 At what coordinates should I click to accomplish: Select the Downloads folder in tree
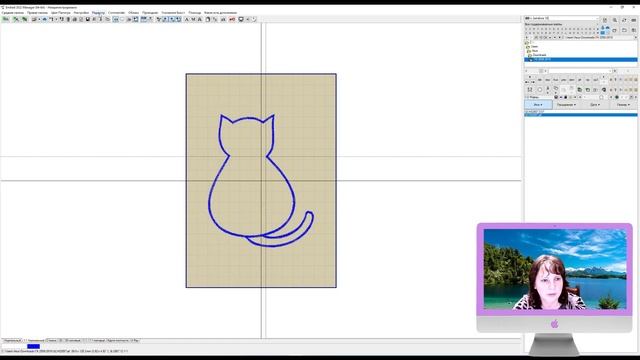click(539, 55)
